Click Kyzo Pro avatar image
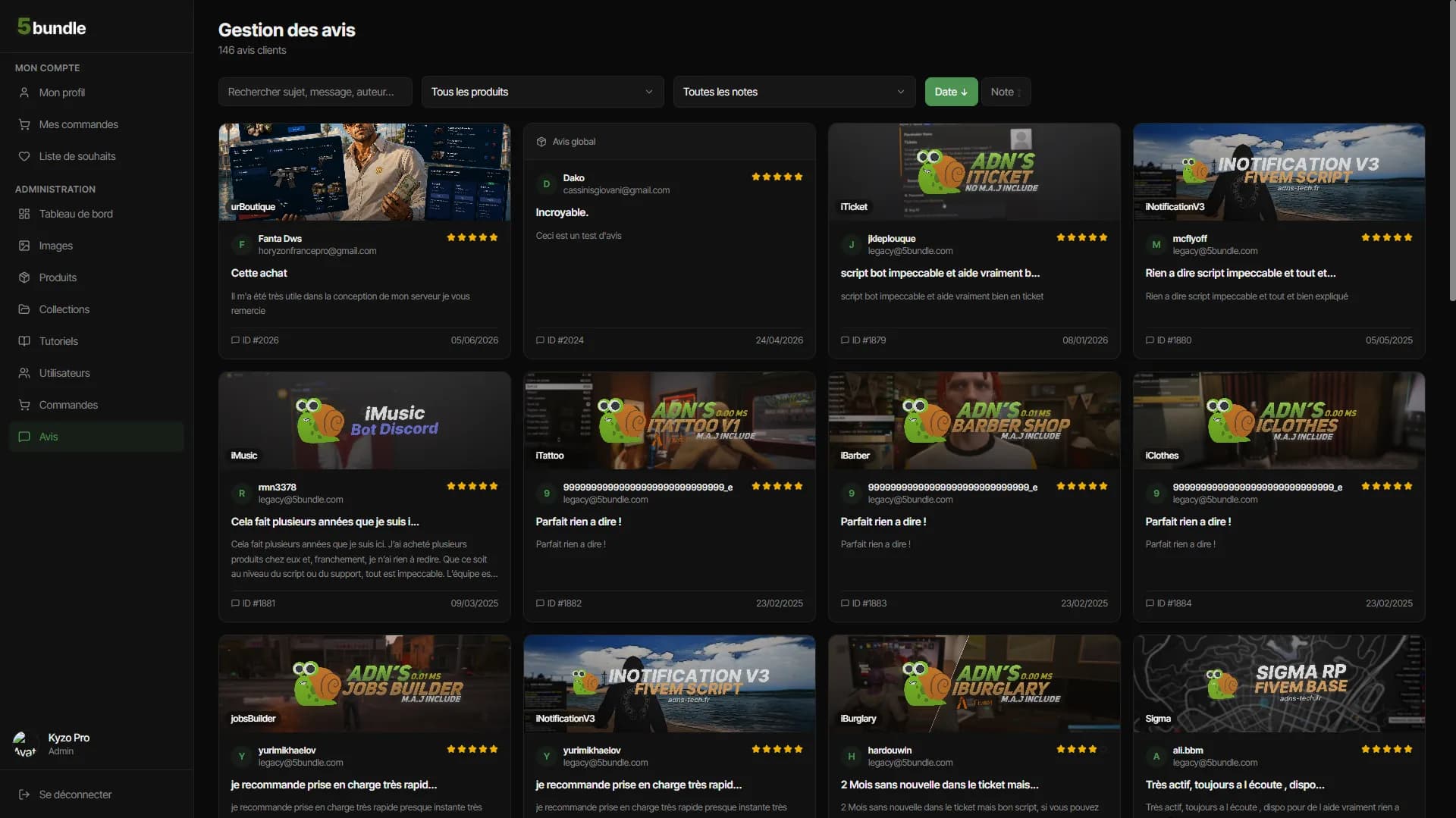This screenshot has height=818, width=1456. pos(24,744)
